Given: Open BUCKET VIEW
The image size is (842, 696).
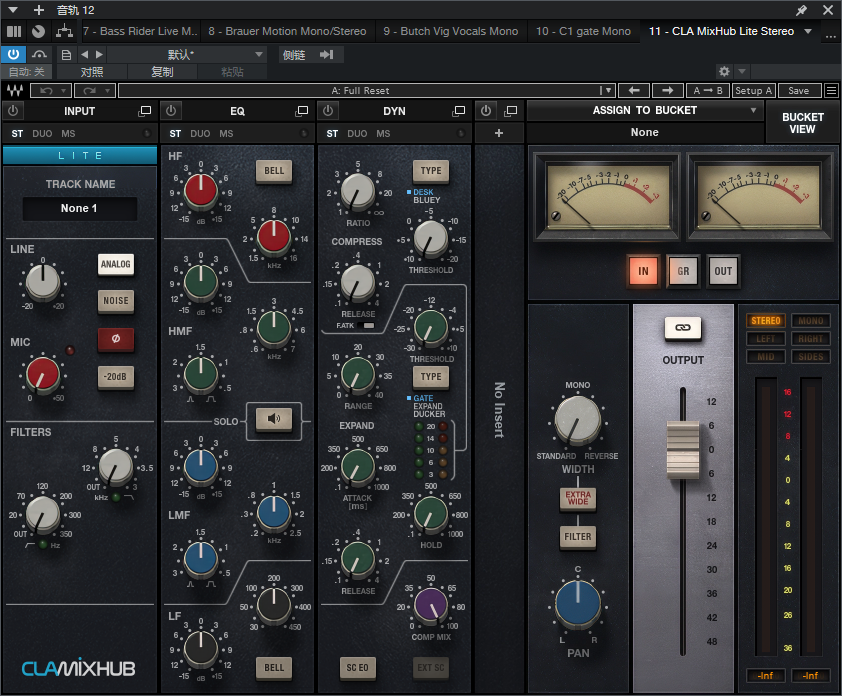Looking at the screenshot, I should (802, 123).
